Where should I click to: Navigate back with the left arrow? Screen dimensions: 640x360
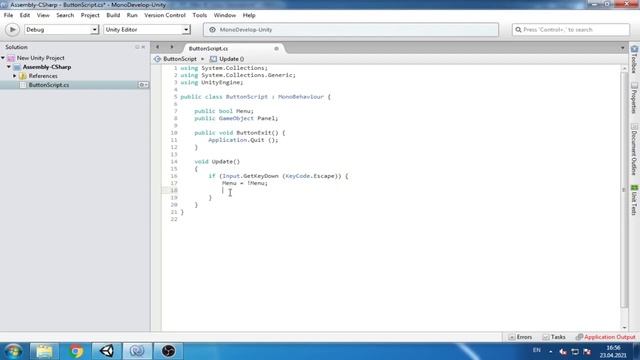pyautogui.click(x=158, y=47)
